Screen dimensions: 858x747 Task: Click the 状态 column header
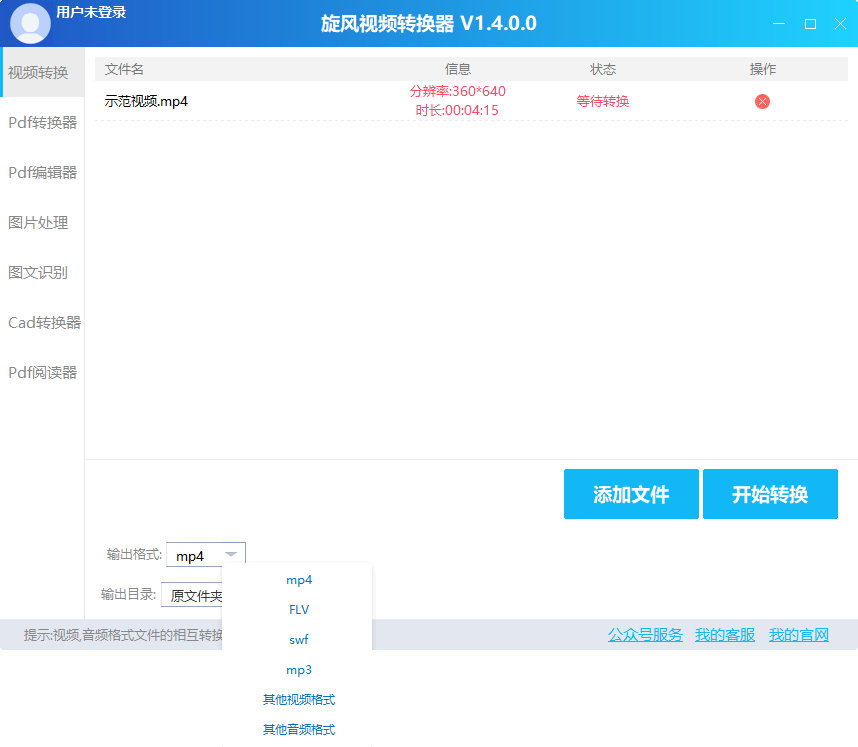click(603, 69)
